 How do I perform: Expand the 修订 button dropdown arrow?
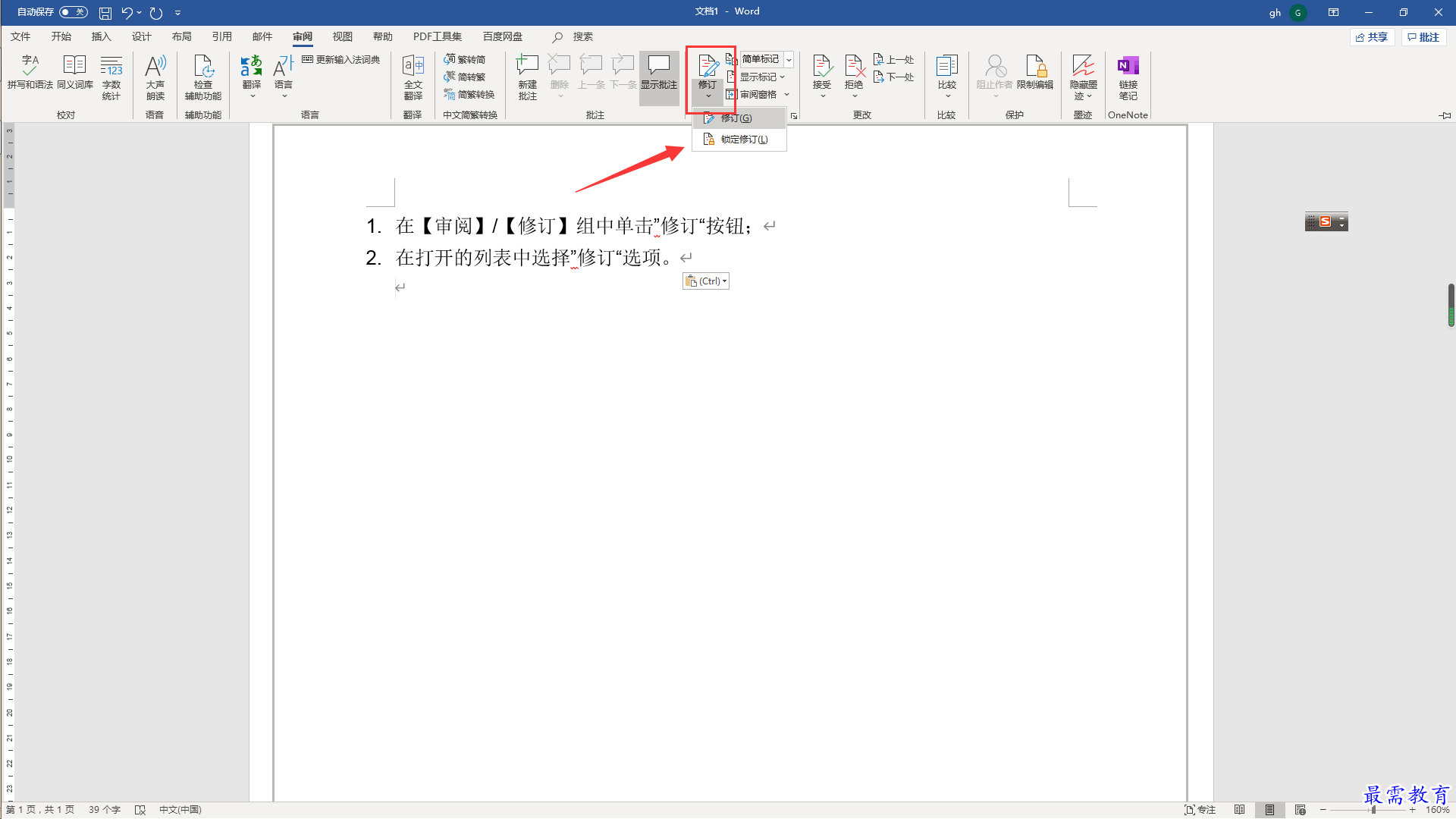point(708,96)
